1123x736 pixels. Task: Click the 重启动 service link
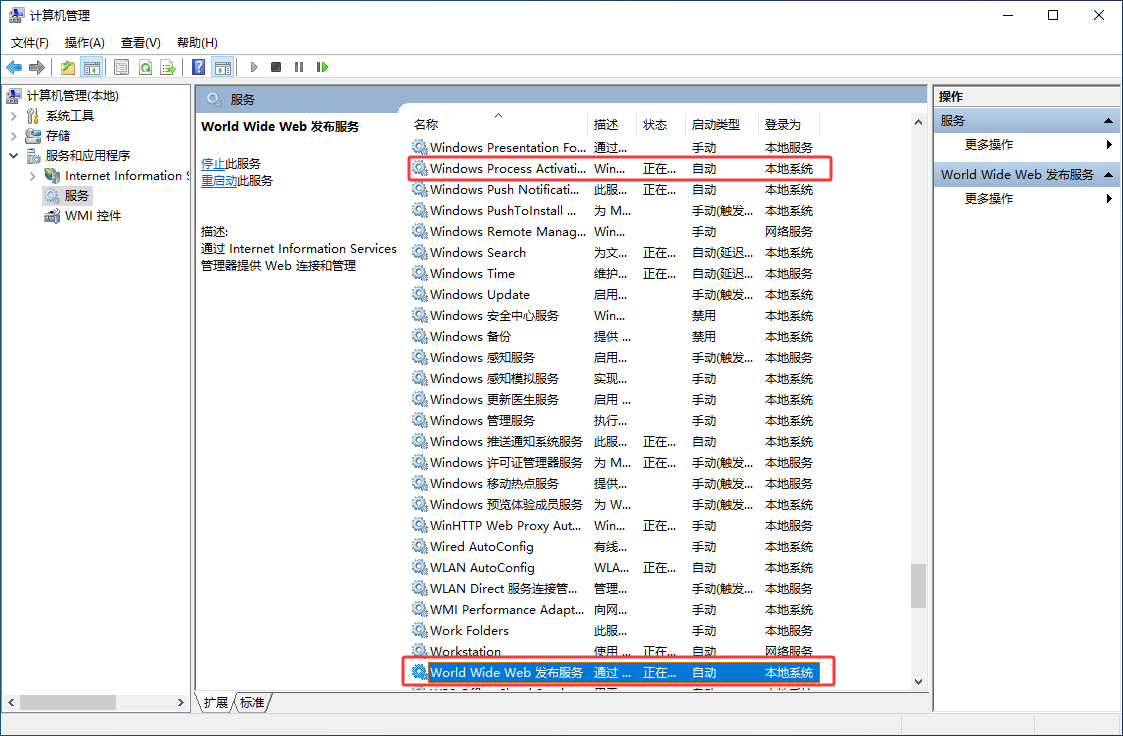218,180
